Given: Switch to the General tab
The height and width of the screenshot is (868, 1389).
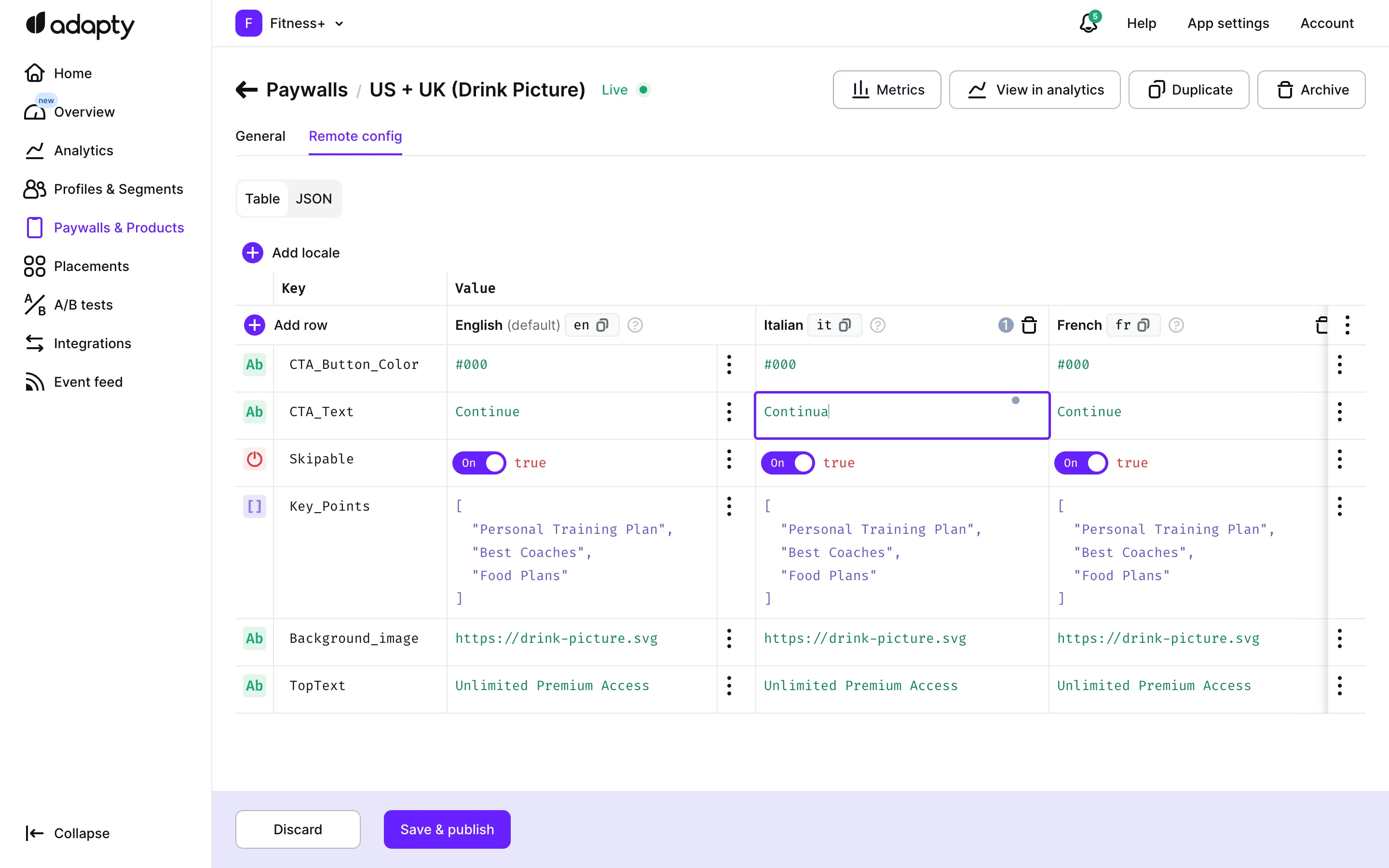Looking at the screenshot, I should (260, 136).
